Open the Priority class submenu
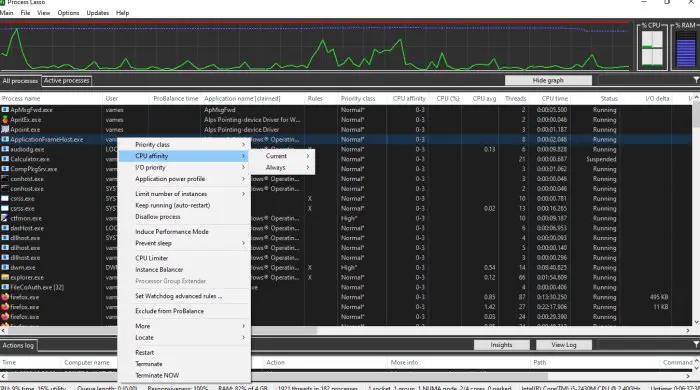Image resolution: width=700 pixels, height=390 pixels. click(x=184, y=145)
